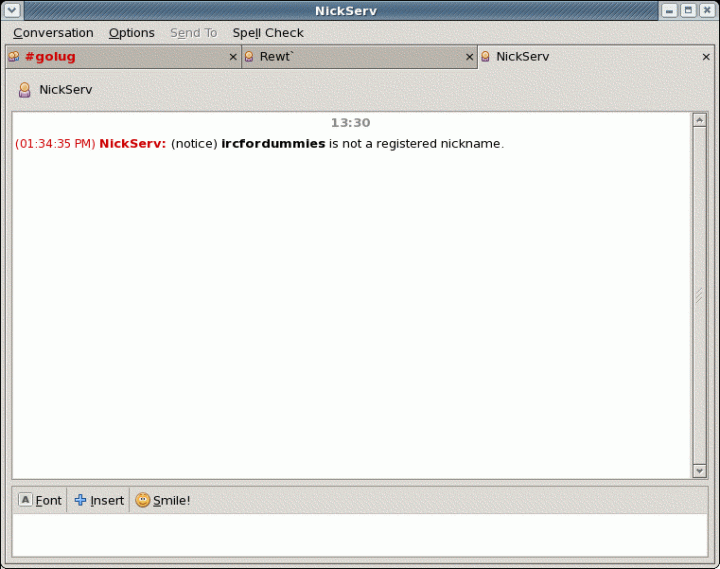Close the #golug tab
Screen dimensions: 720x569
(x=233, y=57)
